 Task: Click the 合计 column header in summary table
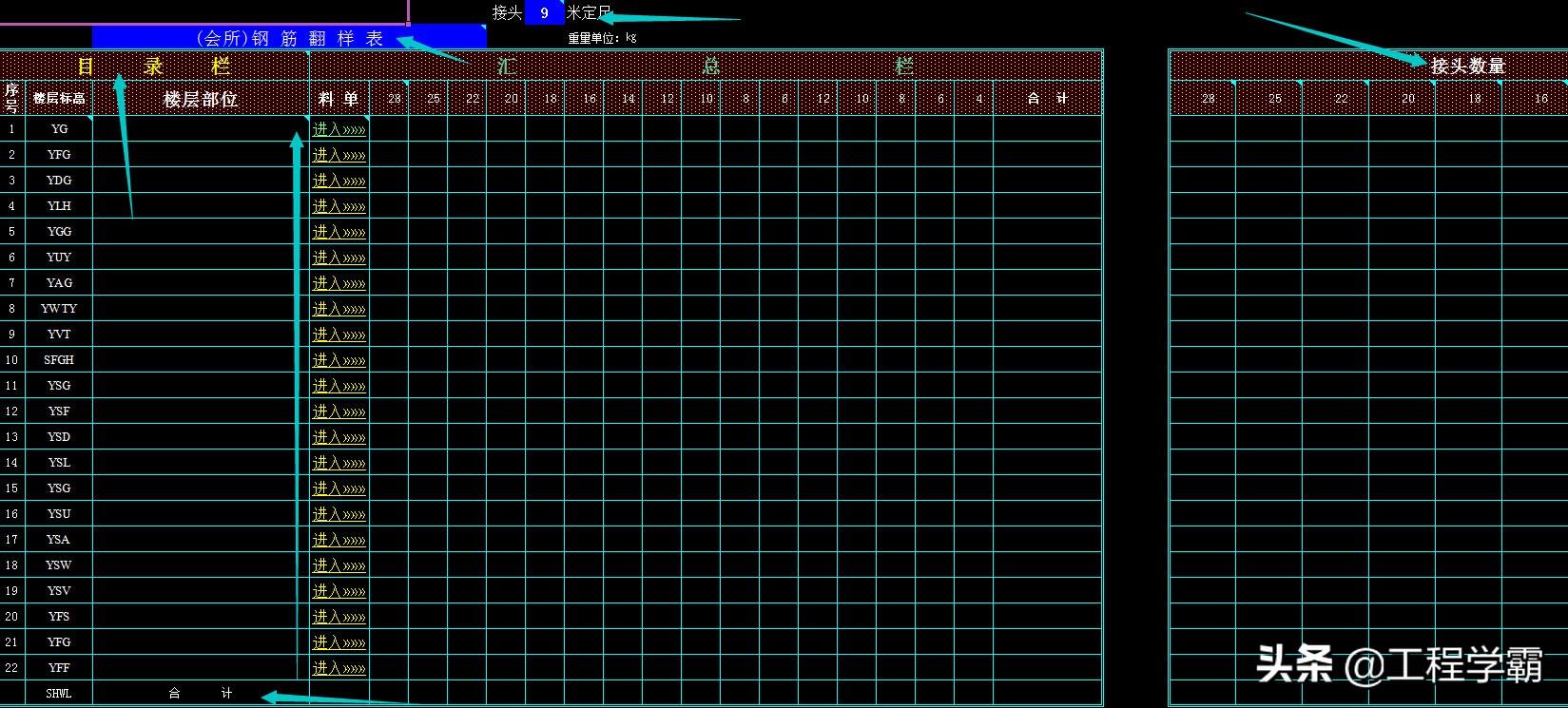(1047, 99)
